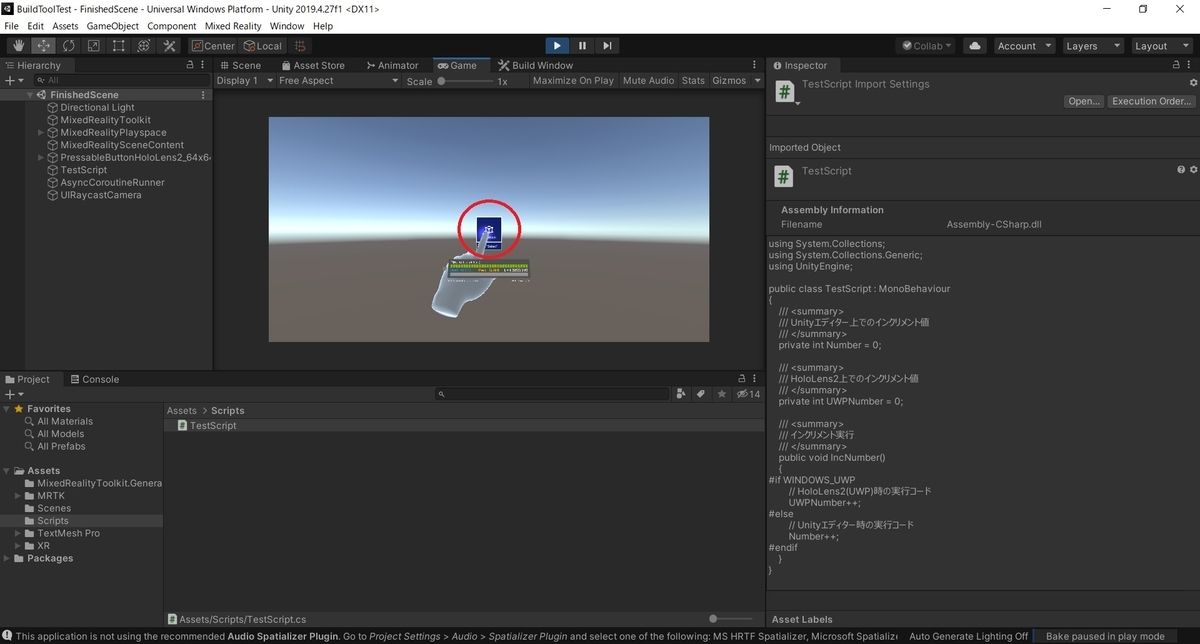
Task: Switch to the Scene tab
Action: pos(239,65)
